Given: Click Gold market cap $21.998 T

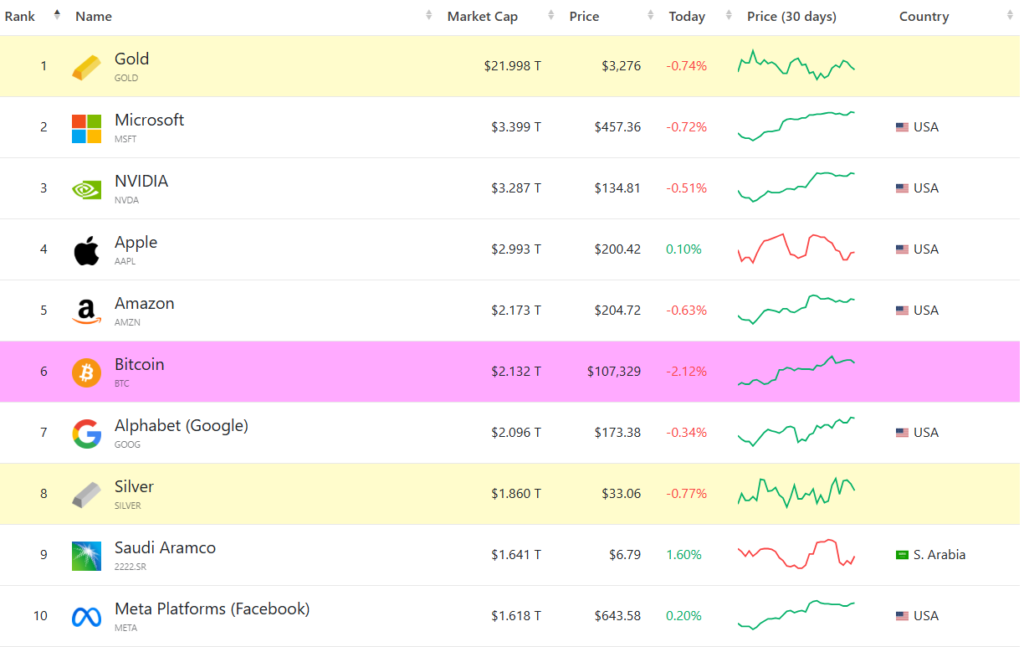Looking at the screenshot, I should pos(512,66).
